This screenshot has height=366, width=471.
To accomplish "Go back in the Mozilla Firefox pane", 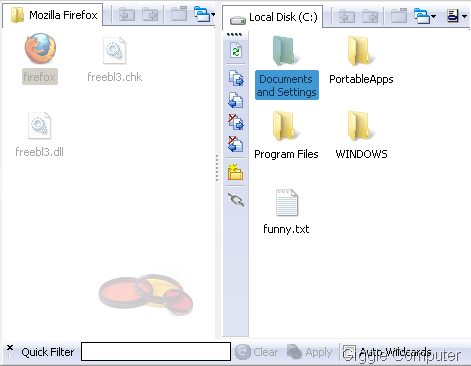I will coord(127,15).
